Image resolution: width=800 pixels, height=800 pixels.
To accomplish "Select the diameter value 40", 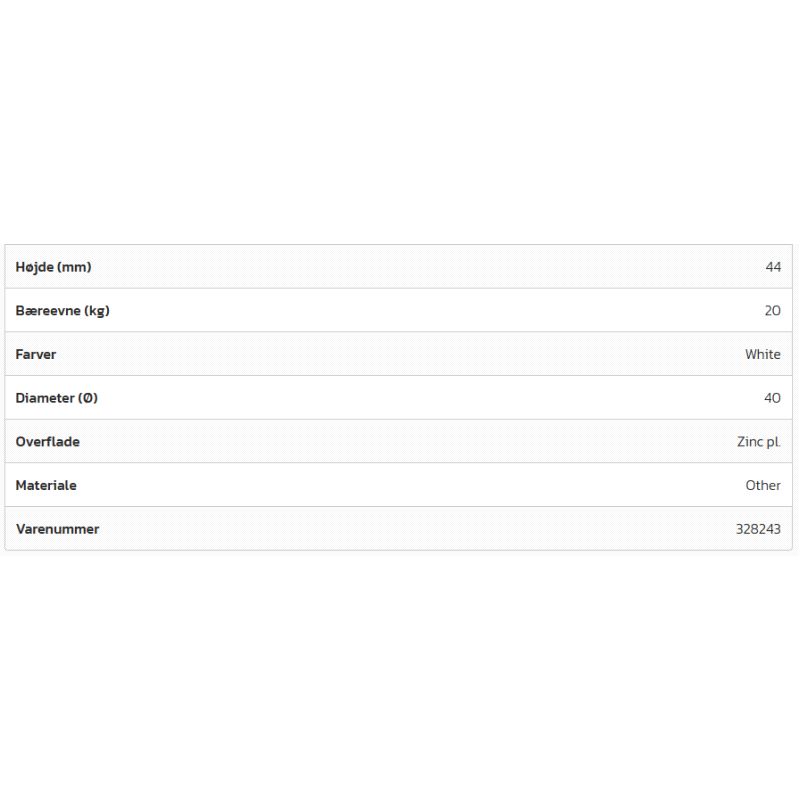I will [x=773, y=398].
